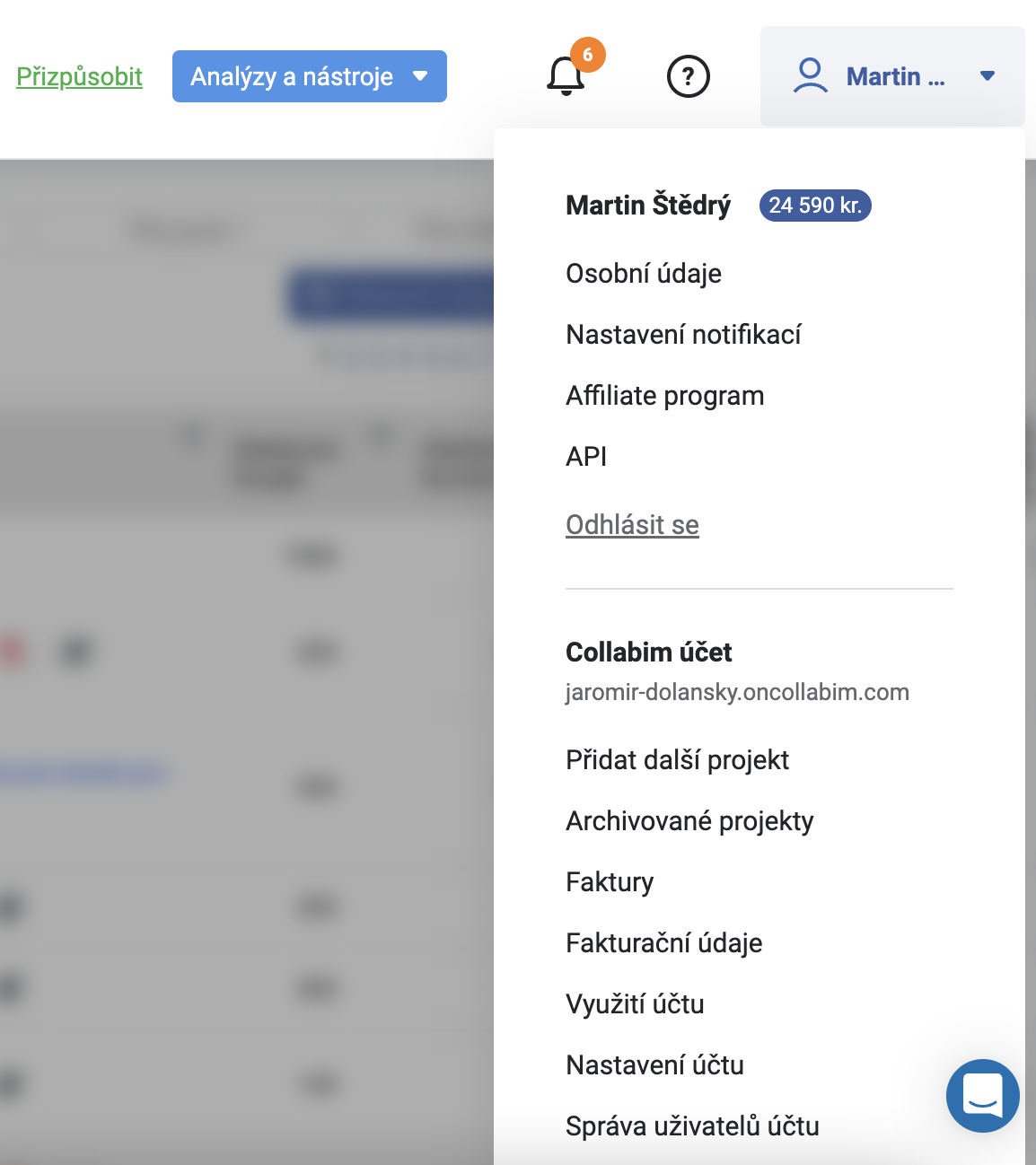Click the help question mark icon
1036x1165 pixels.
pyautogui.click(x=689, y=76)
